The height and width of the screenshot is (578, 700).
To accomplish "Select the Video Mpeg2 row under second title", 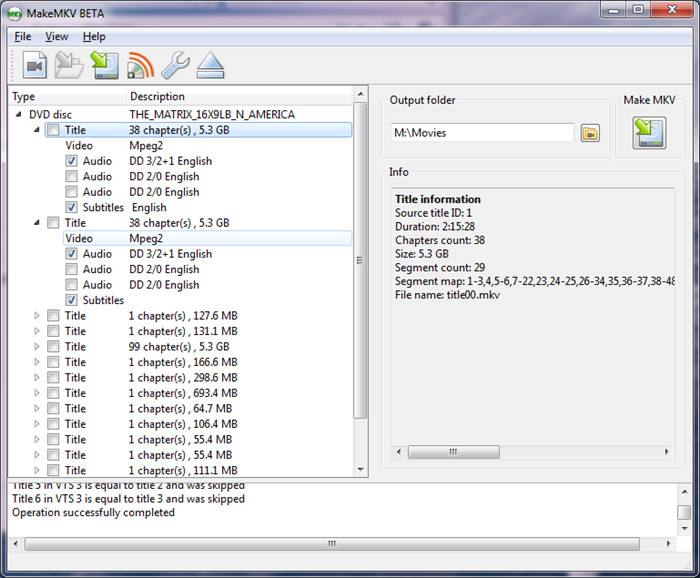I will click(x=207, y=238).
